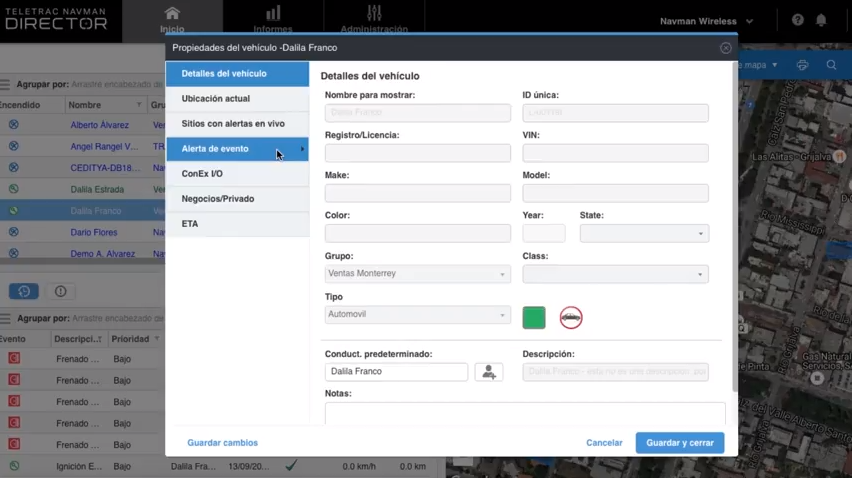Click the map search magnifier icon

point(831,65)
